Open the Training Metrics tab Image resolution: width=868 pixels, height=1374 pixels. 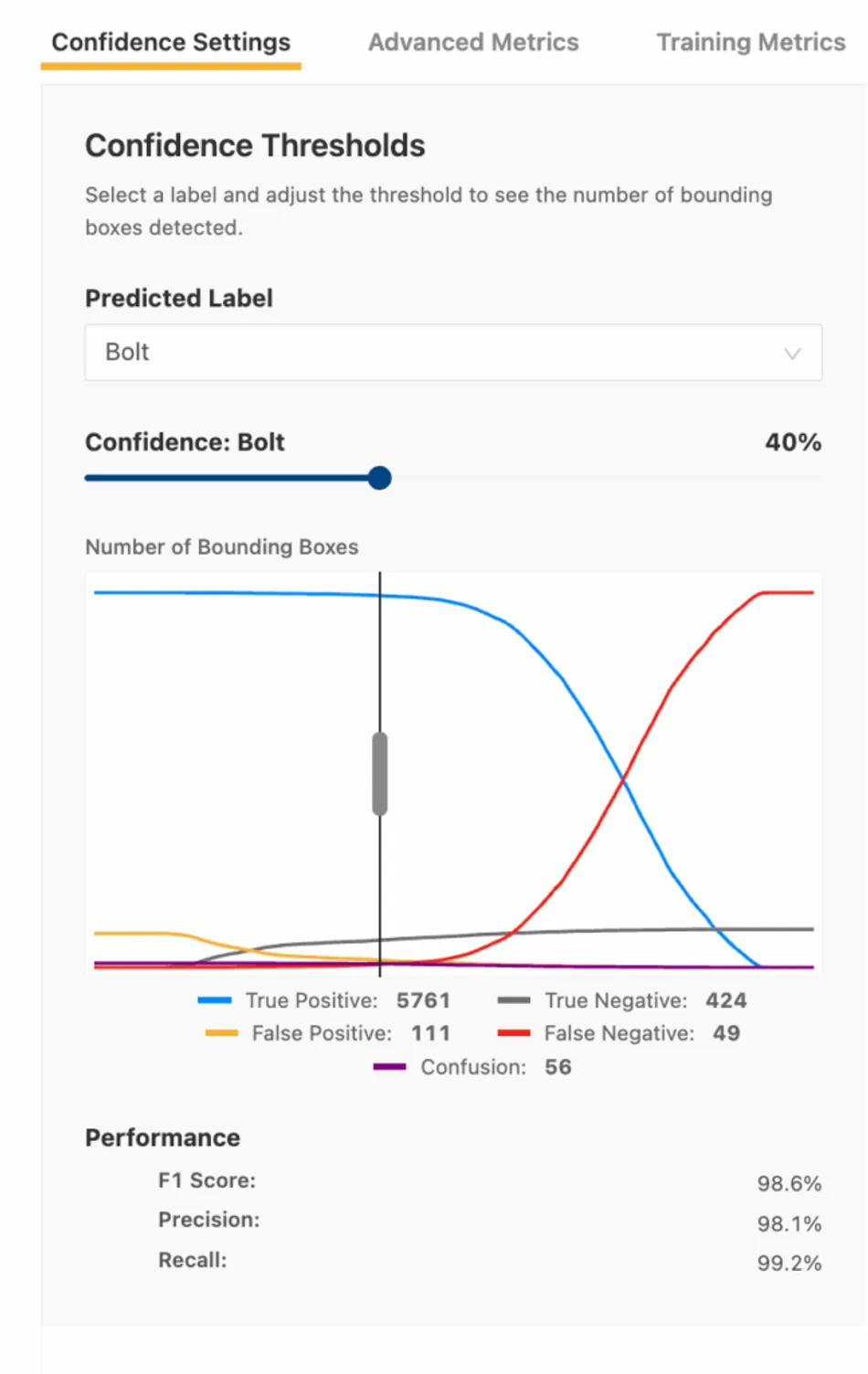750,42
